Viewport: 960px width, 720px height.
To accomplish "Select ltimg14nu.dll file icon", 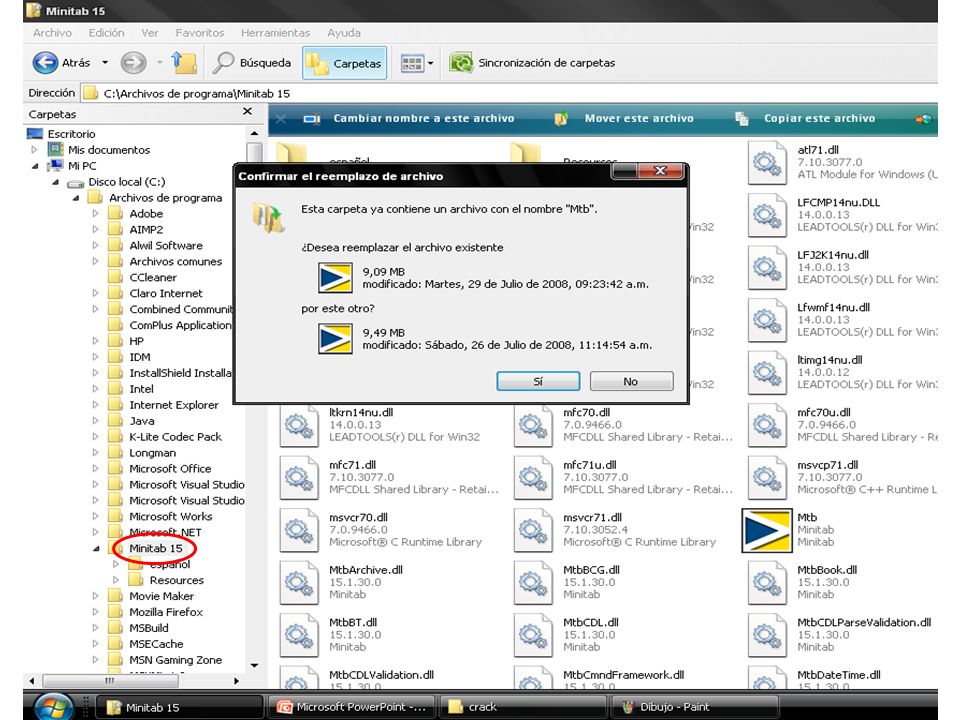I will click(767, 373).
